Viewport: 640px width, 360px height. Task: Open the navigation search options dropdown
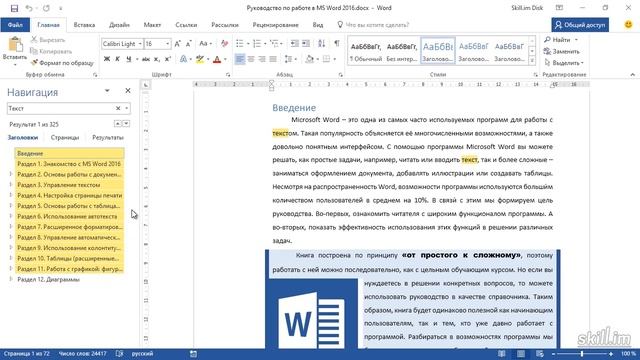pos(127,109)
